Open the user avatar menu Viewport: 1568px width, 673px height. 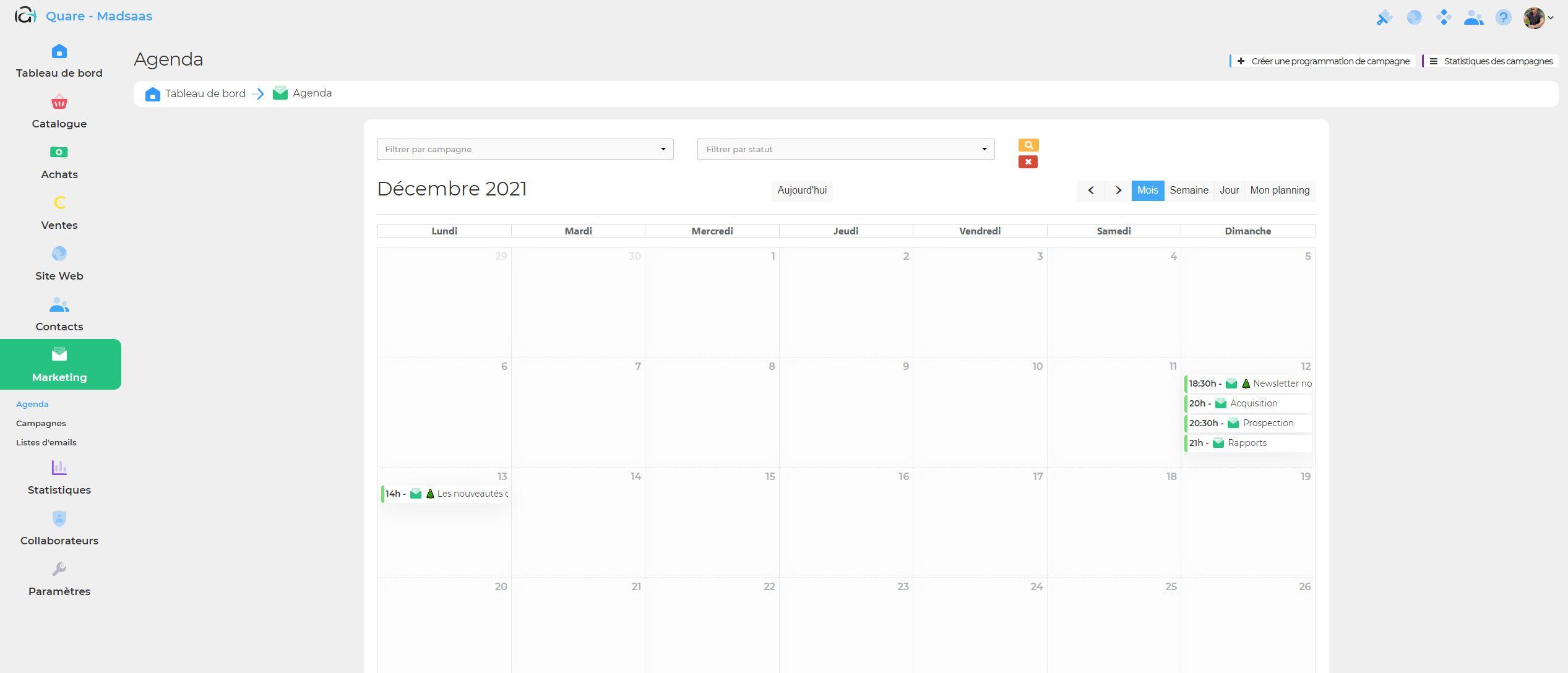tap(1538, 18)
